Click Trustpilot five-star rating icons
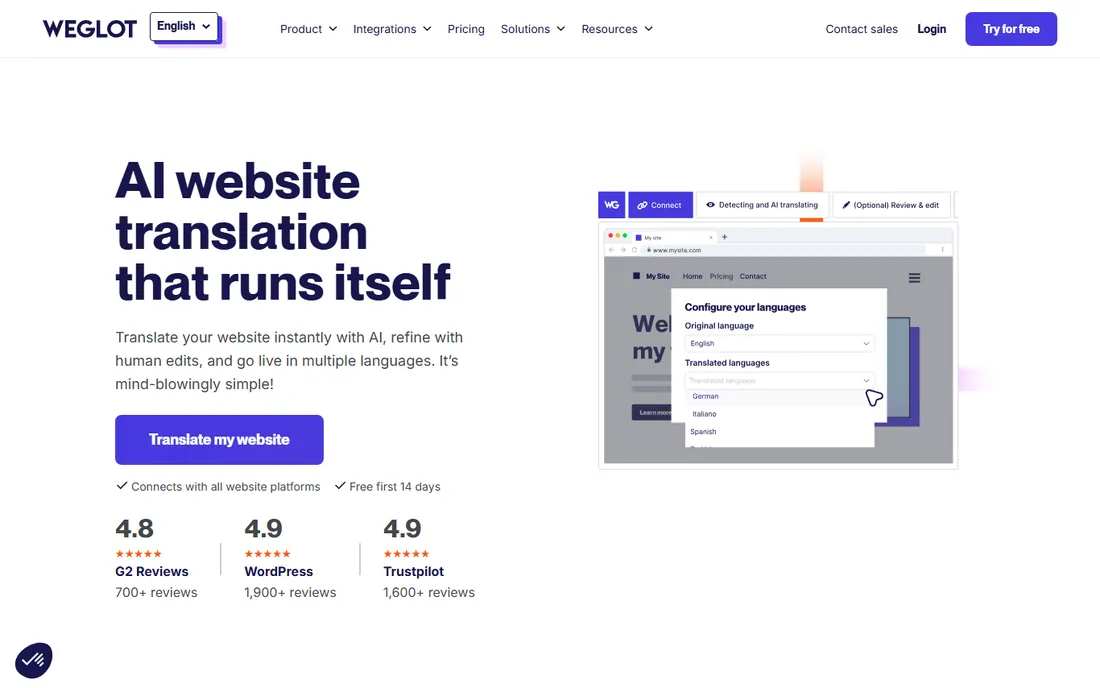1100x688 pixels. pos(406,553)
